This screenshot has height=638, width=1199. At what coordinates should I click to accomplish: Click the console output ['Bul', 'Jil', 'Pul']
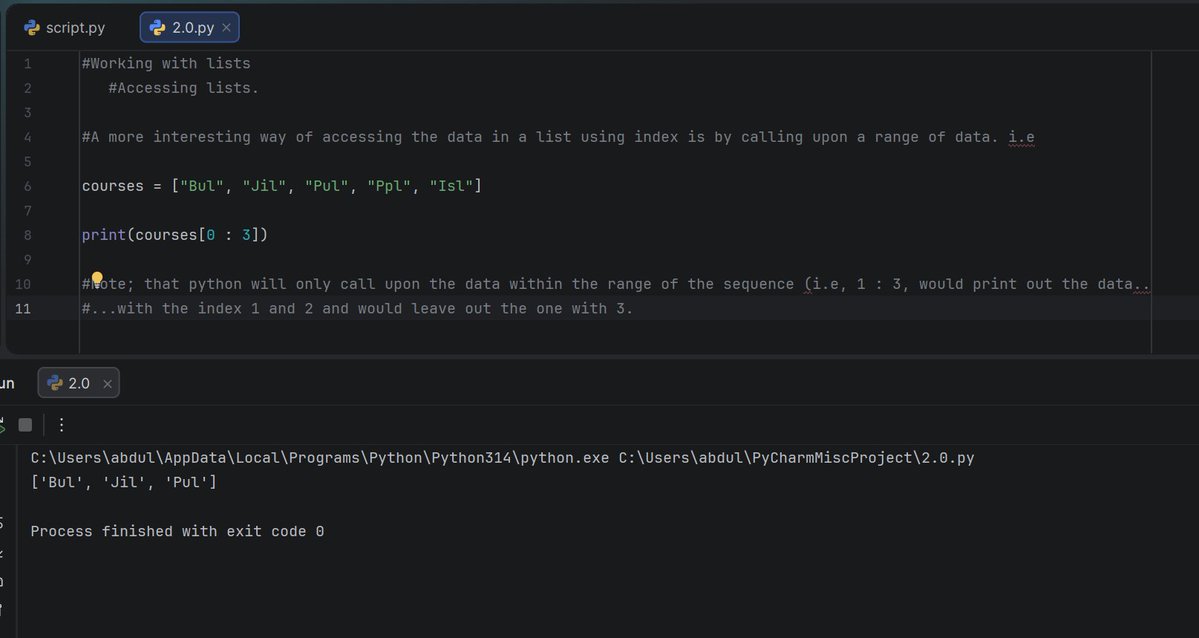(x=124, y=483)
